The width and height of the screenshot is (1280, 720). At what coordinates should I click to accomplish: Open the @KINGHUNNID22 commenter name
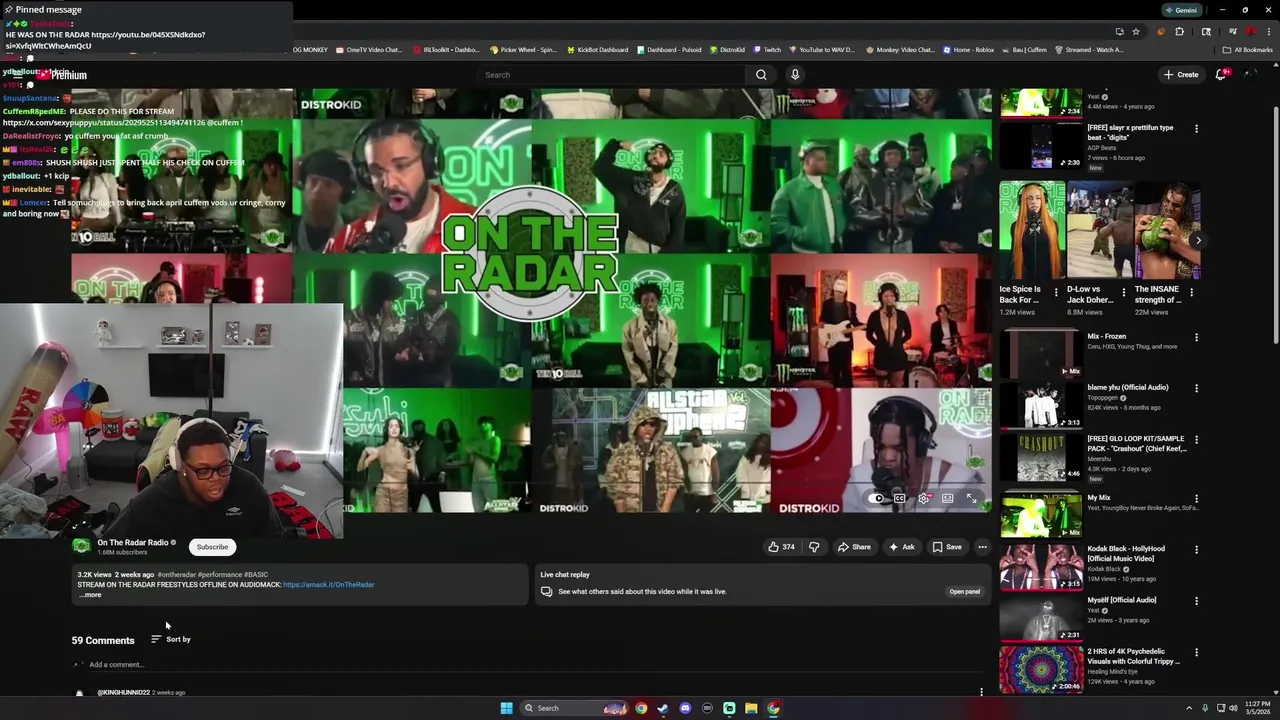pyautogui.click(x=123, y=692)
